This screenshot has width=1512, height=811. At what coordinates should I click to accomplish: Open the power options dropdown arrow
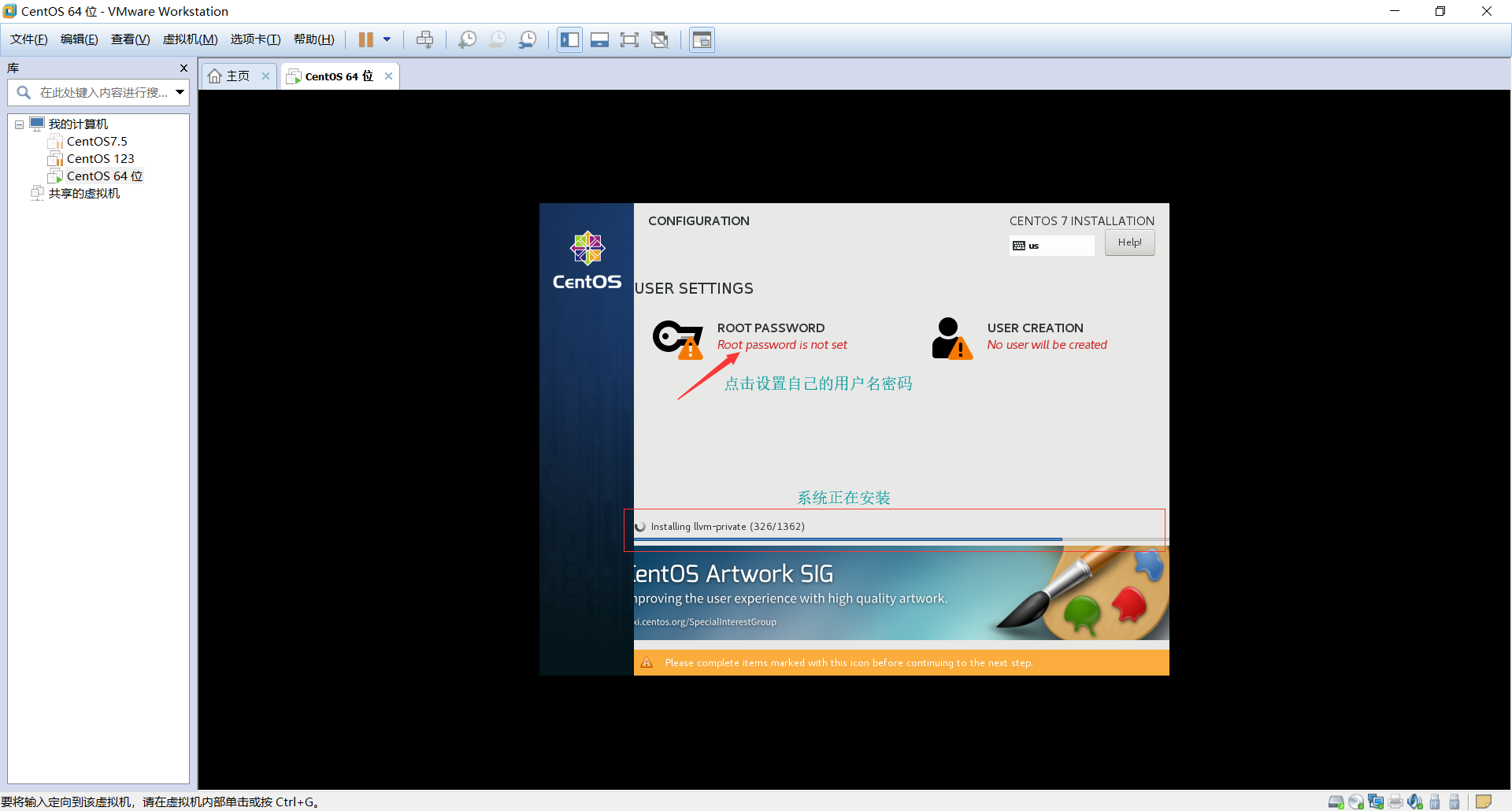tap(387, 39)
